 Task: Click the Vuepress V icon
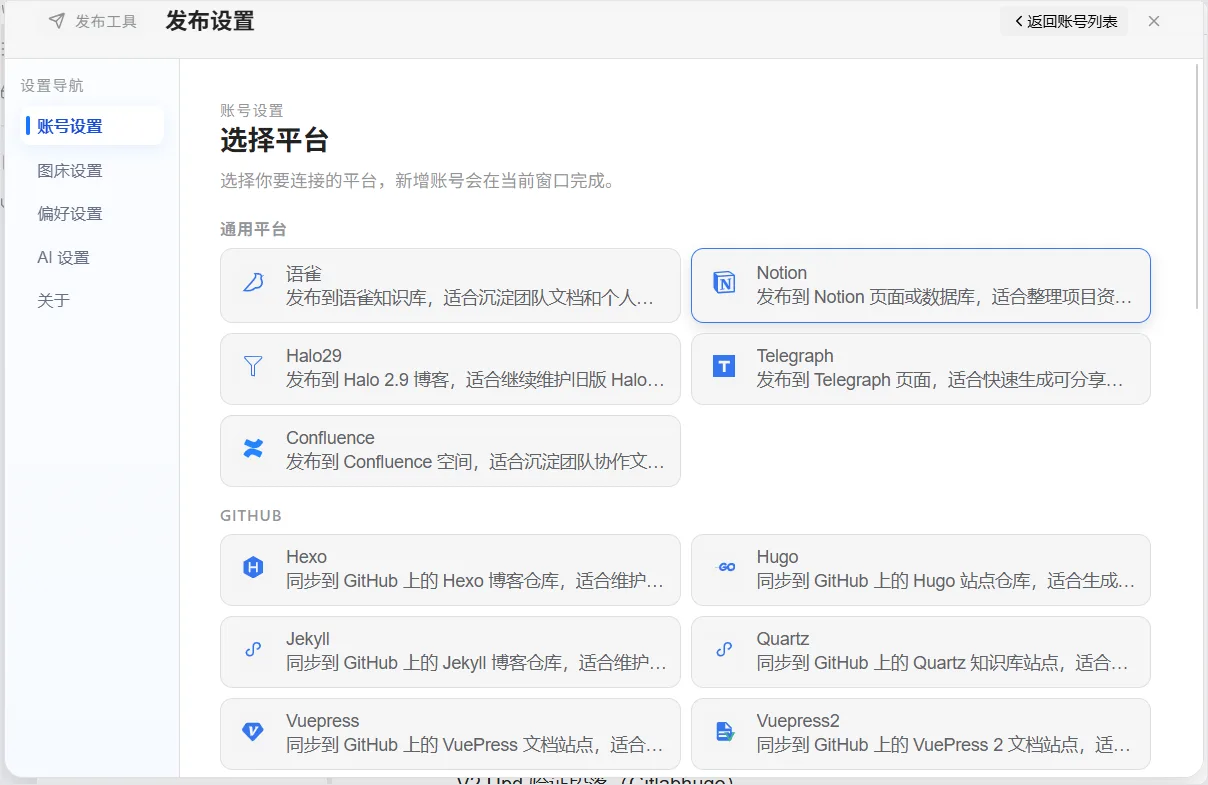pos(253,732)
